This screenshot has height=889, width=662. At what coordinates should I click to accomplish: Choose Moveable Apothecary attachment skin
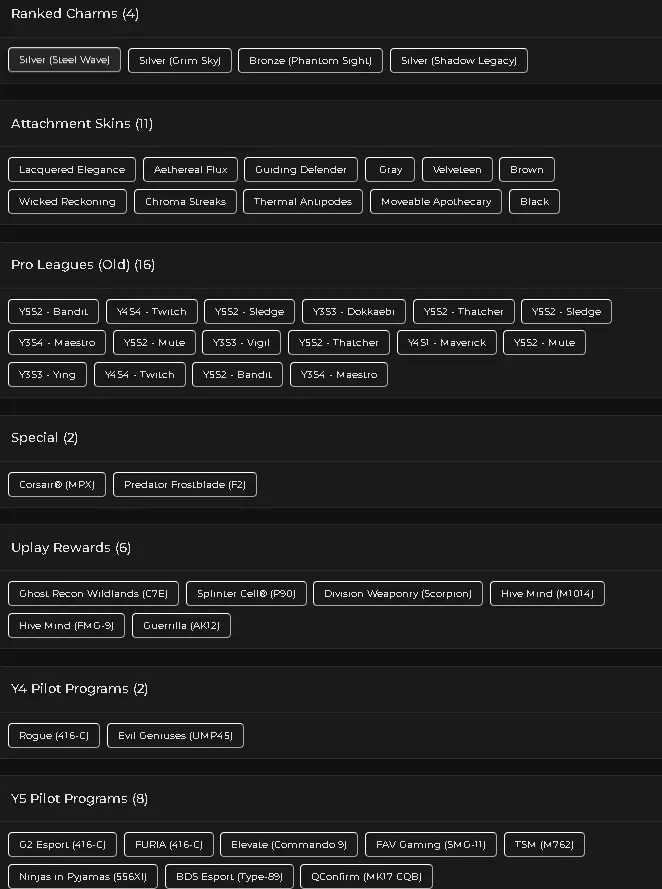[x=436, y=202]
